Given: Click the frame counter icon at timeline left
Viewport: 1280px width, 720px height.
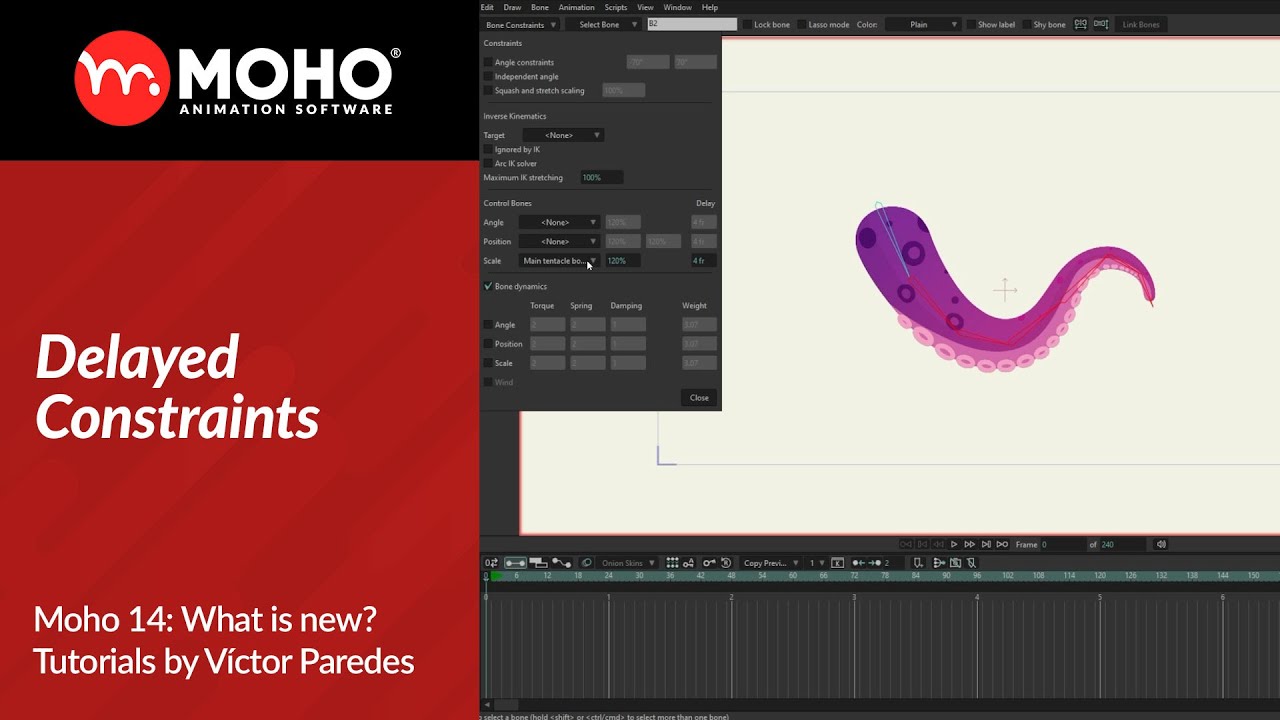Looking at the screenshot, I should click(x=491, y=563).
